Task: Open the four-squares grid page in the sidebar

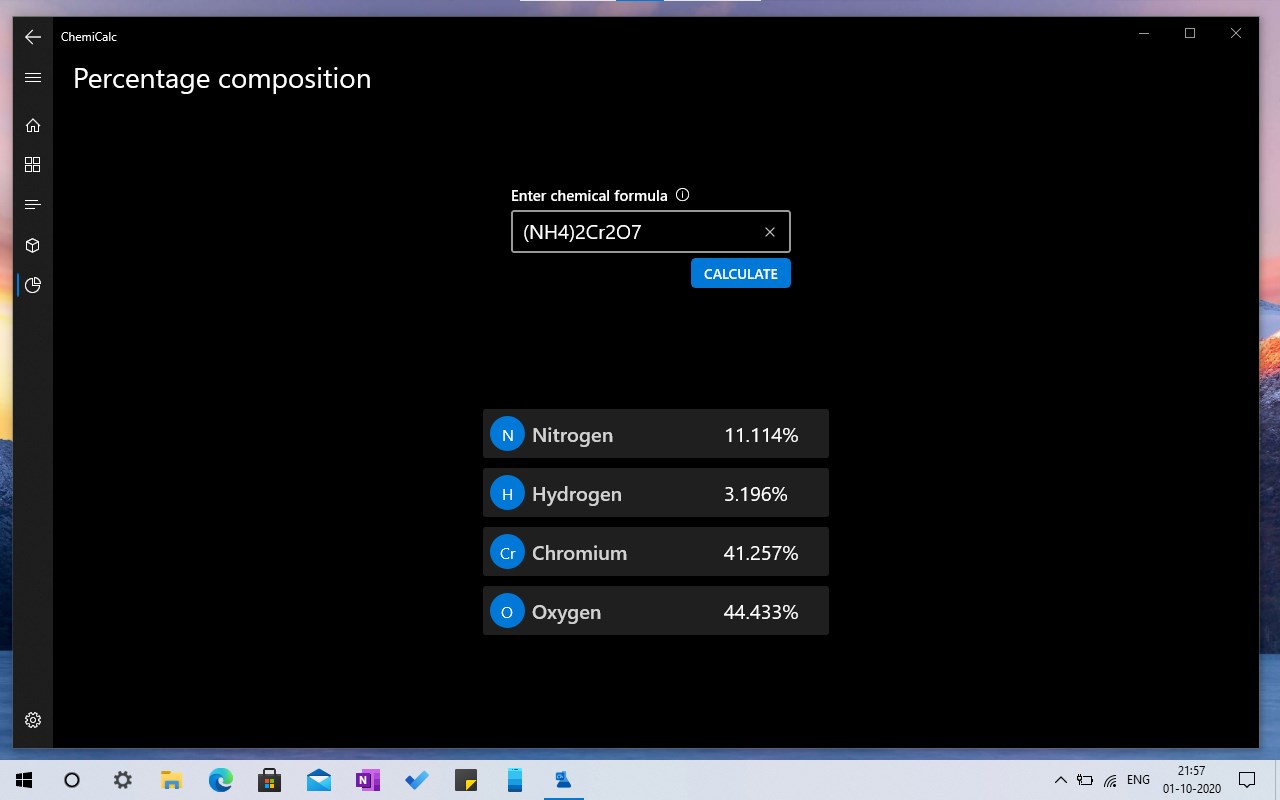Action: [x=33, y=164]
